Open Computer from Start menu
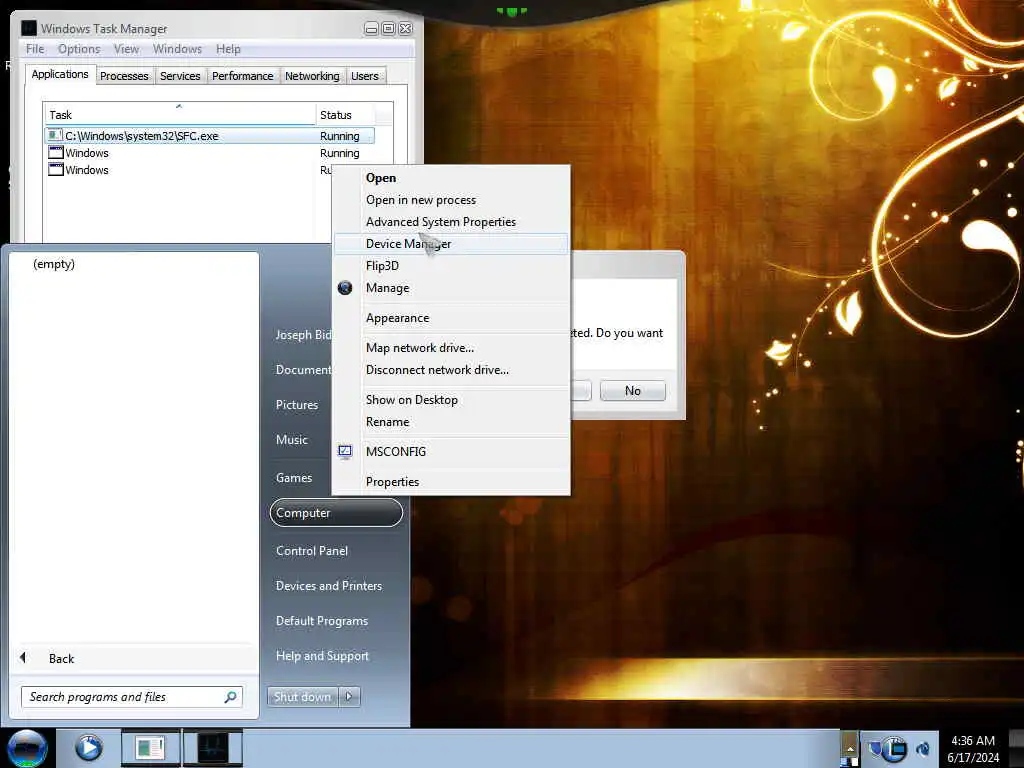Image resolution: width=1024 pixels, height=768 pixels. tap(336, 513)
